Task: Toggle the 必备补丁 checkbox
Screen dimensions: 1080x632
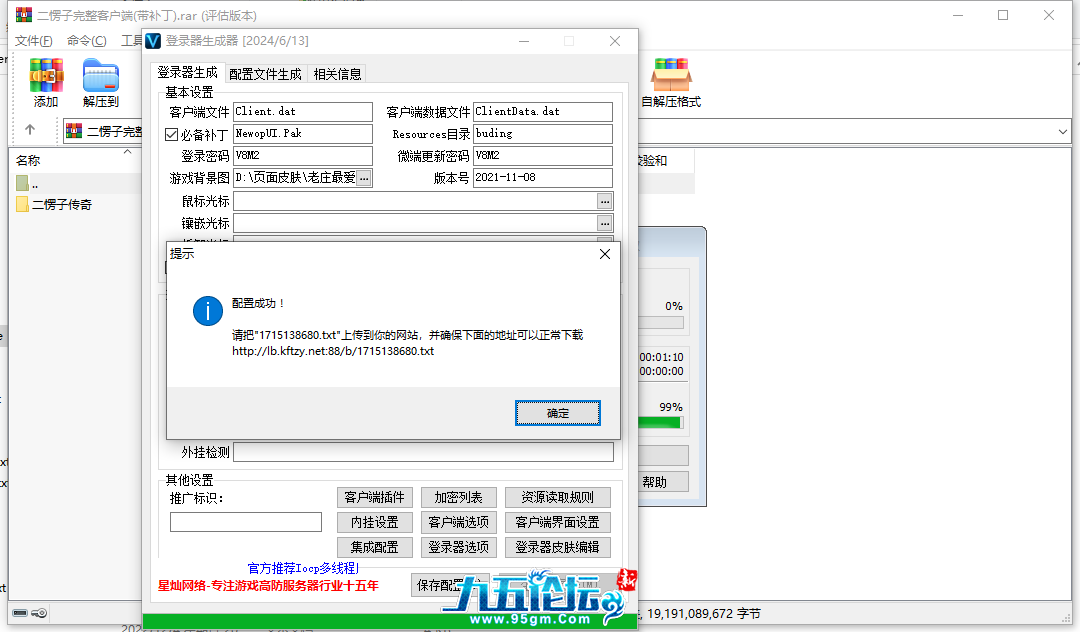Action: tap(171, 134)
